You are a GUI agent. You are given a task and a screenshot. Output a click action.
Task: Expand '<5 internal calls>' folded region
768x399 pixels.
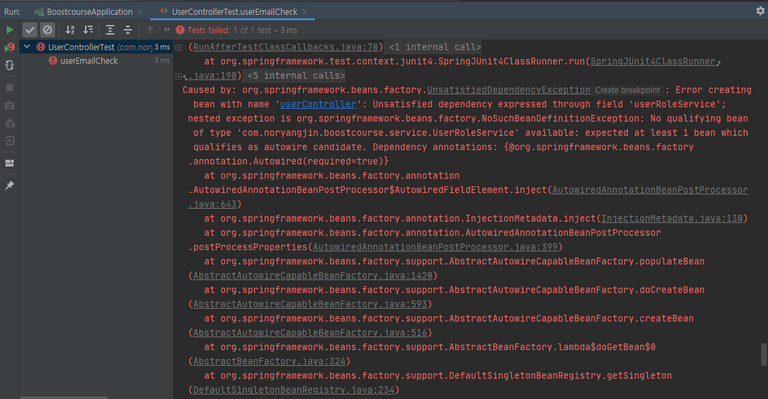pos(296,75)
